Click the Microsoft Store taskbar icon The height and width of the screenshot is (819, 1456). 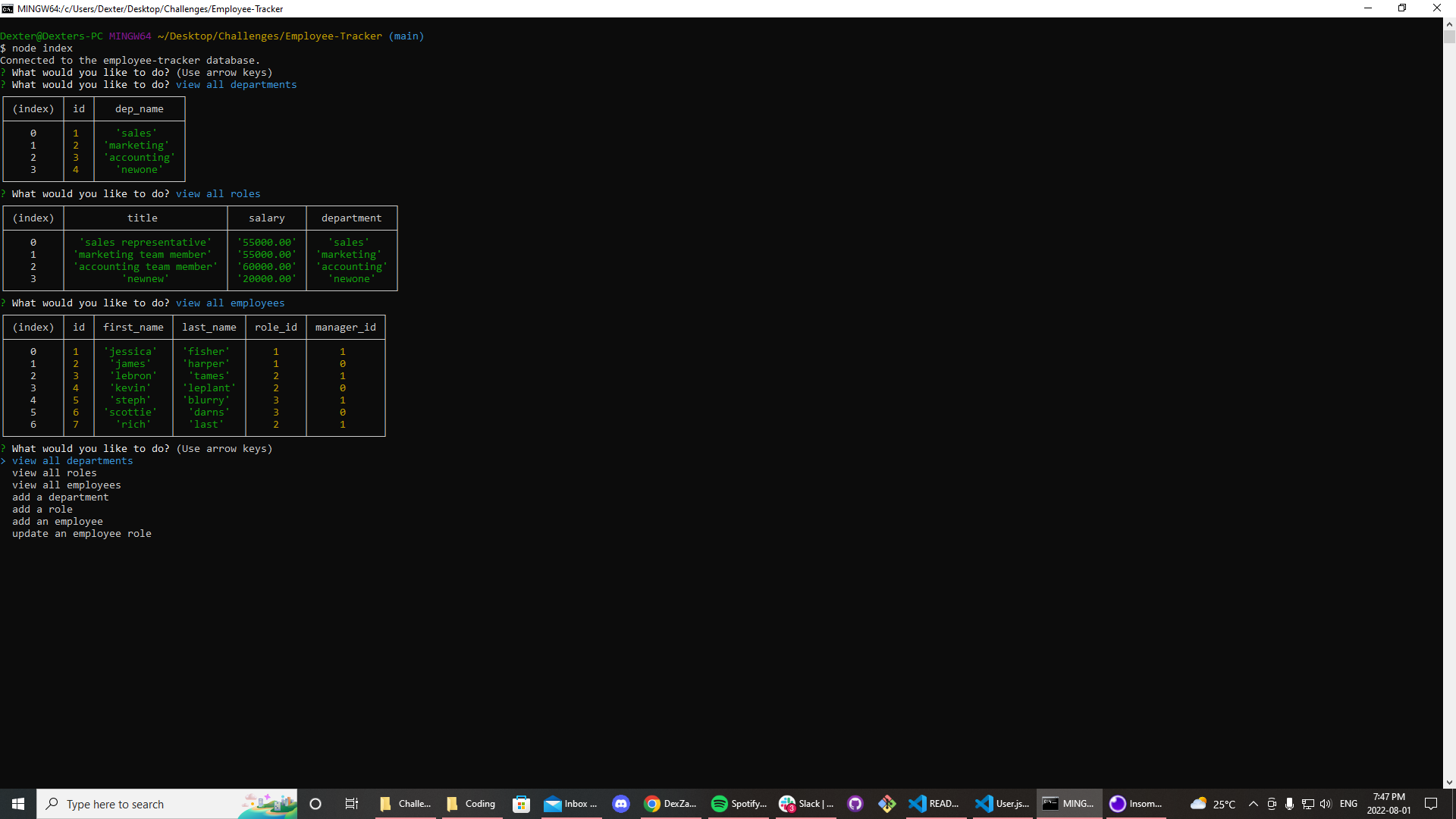[521, 804]
